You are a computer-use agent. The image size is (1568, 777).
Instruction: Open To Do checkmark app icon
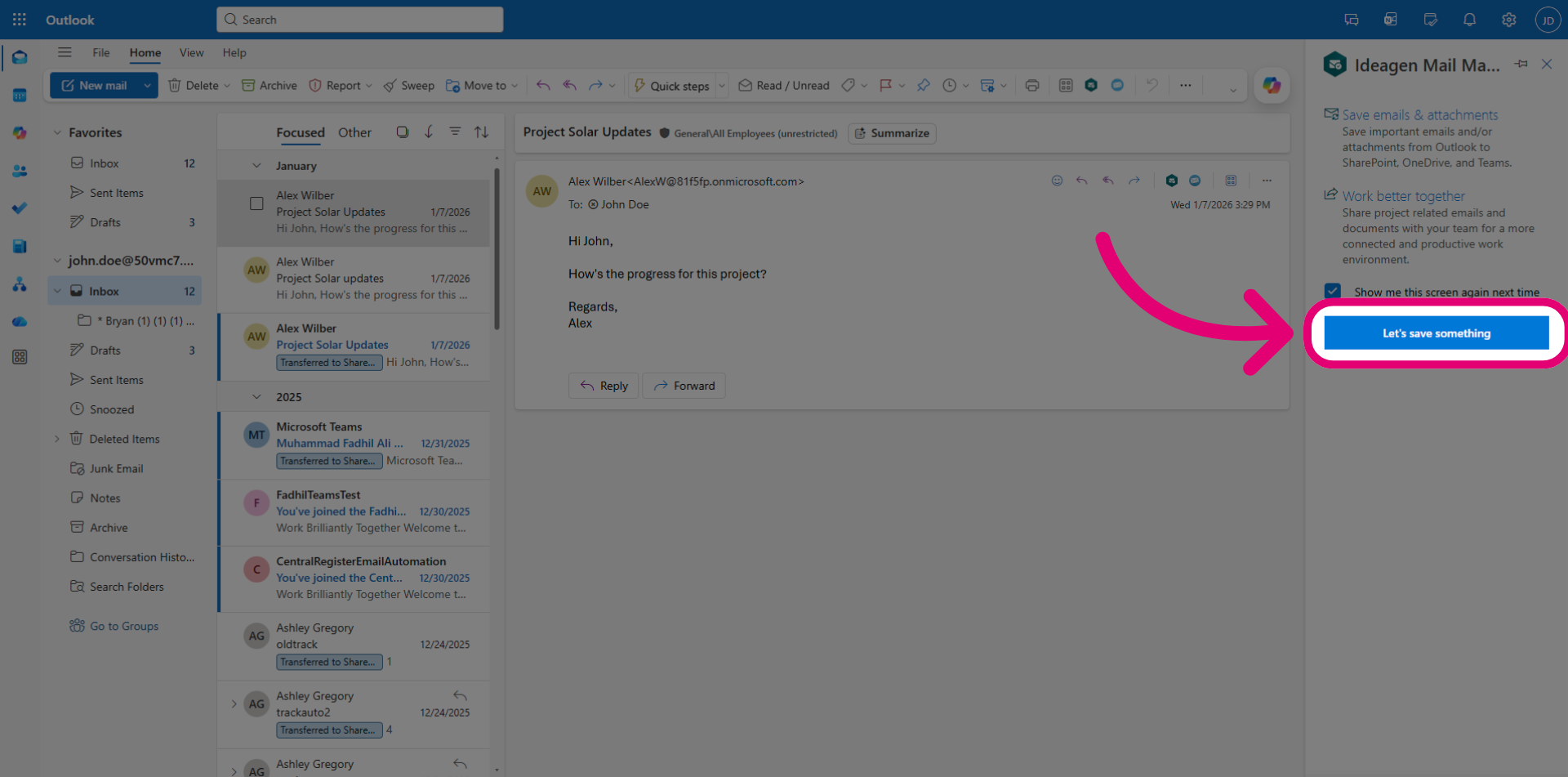point(20,208)
